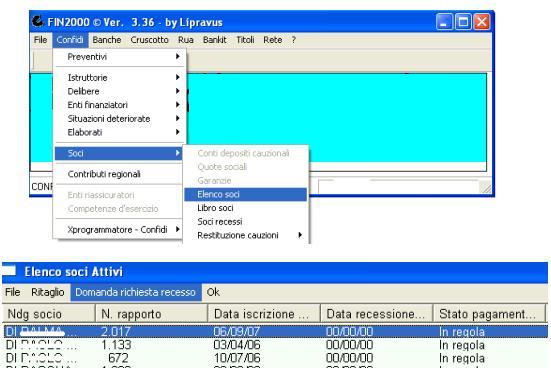Select the row with rapporto 1.133
This screenshot has height=371, width=551.
pyautogui.click(x=275, y=345)
